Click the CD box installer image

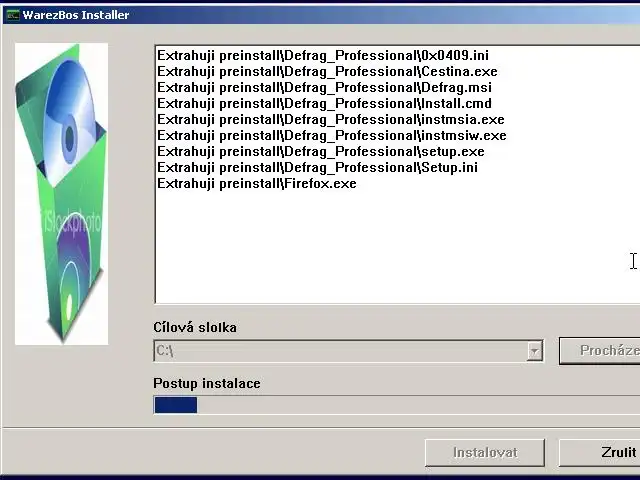pyautogui.click(x=62, y=194)
